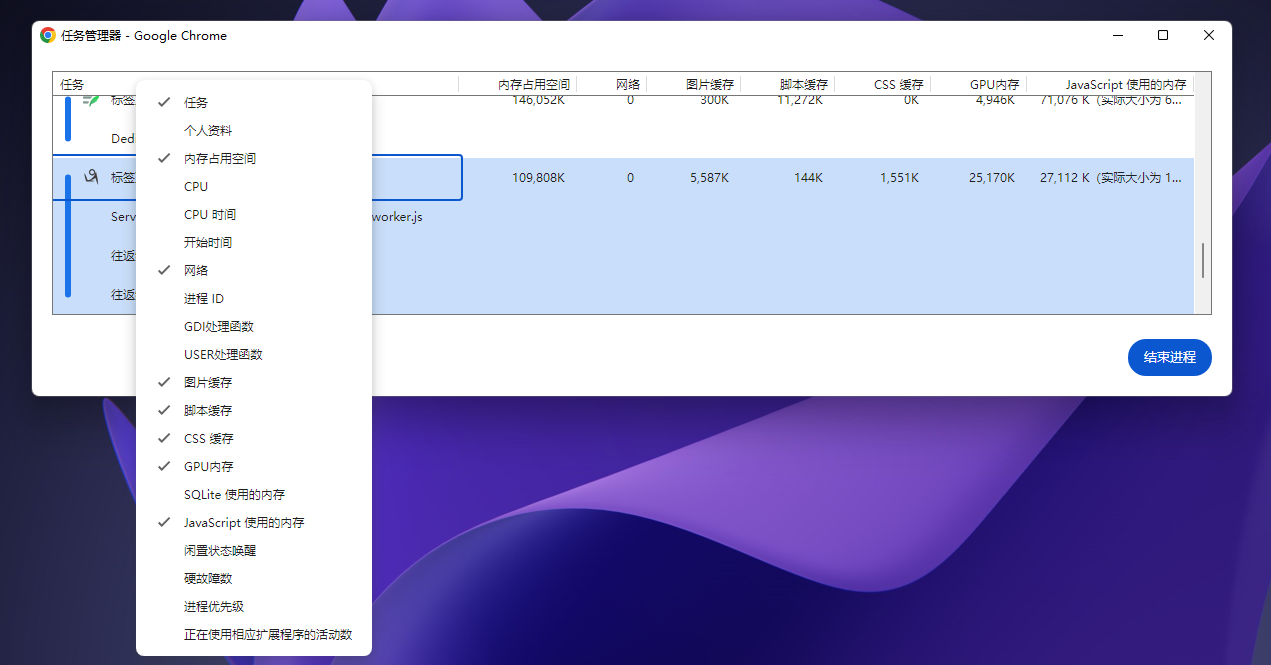Uncheck 脚本缓存 in the context menu
The width and height of the screenshot is (1271, 665).
coord(254,410)
